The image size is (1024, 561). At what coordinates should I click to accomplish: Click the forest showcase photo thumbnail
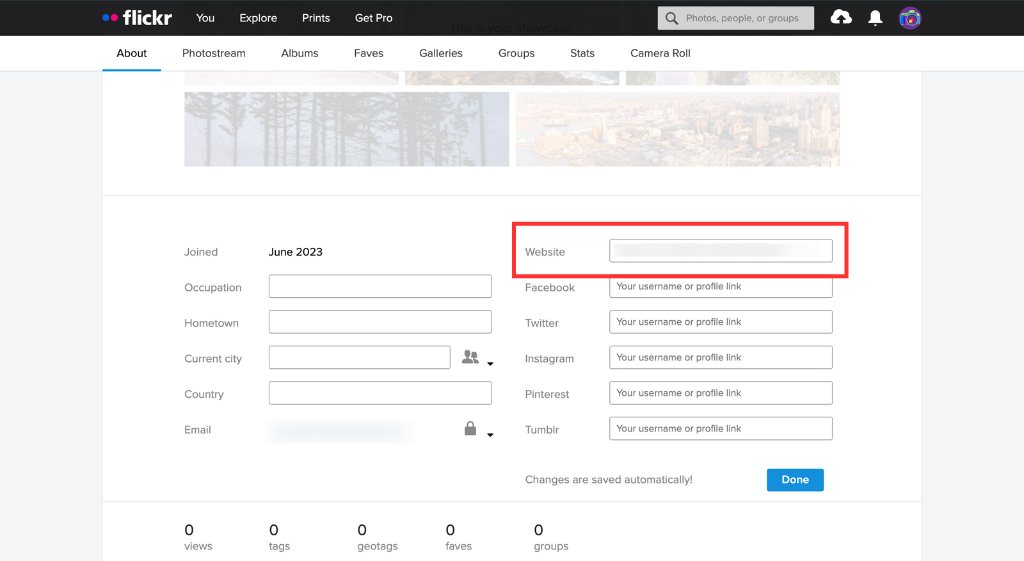(346, 129)
